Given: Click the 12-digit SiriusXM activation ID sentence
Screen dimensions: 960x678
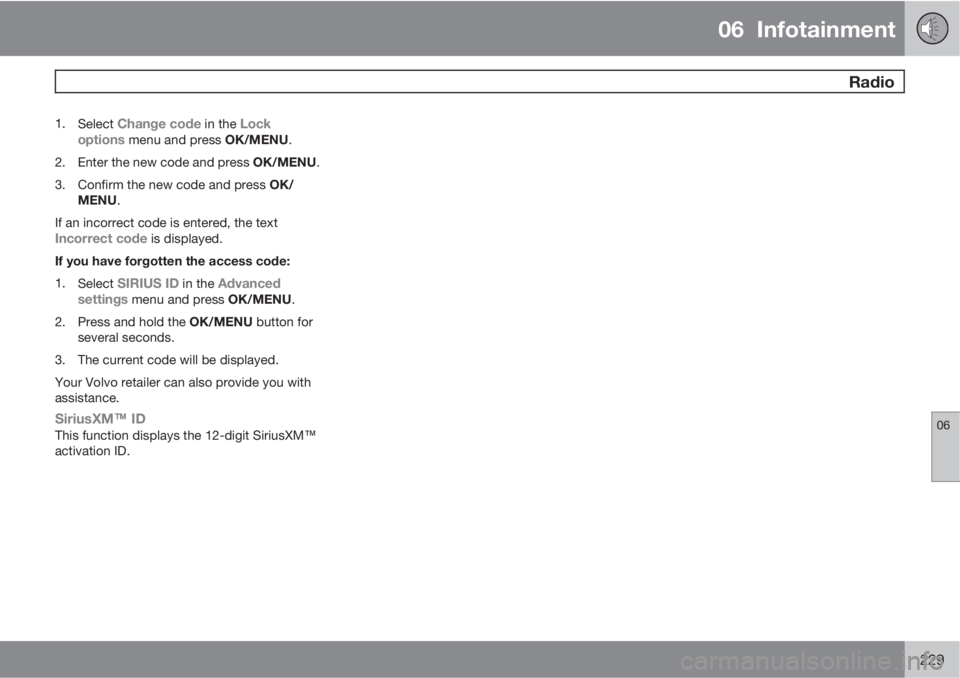Looking at the screenshot, I should tap(185, 443).
